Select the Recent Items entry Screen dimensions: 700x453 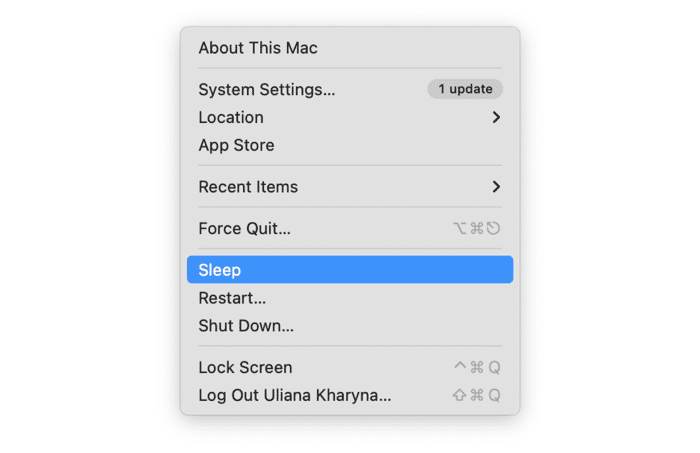coord(248,187)
